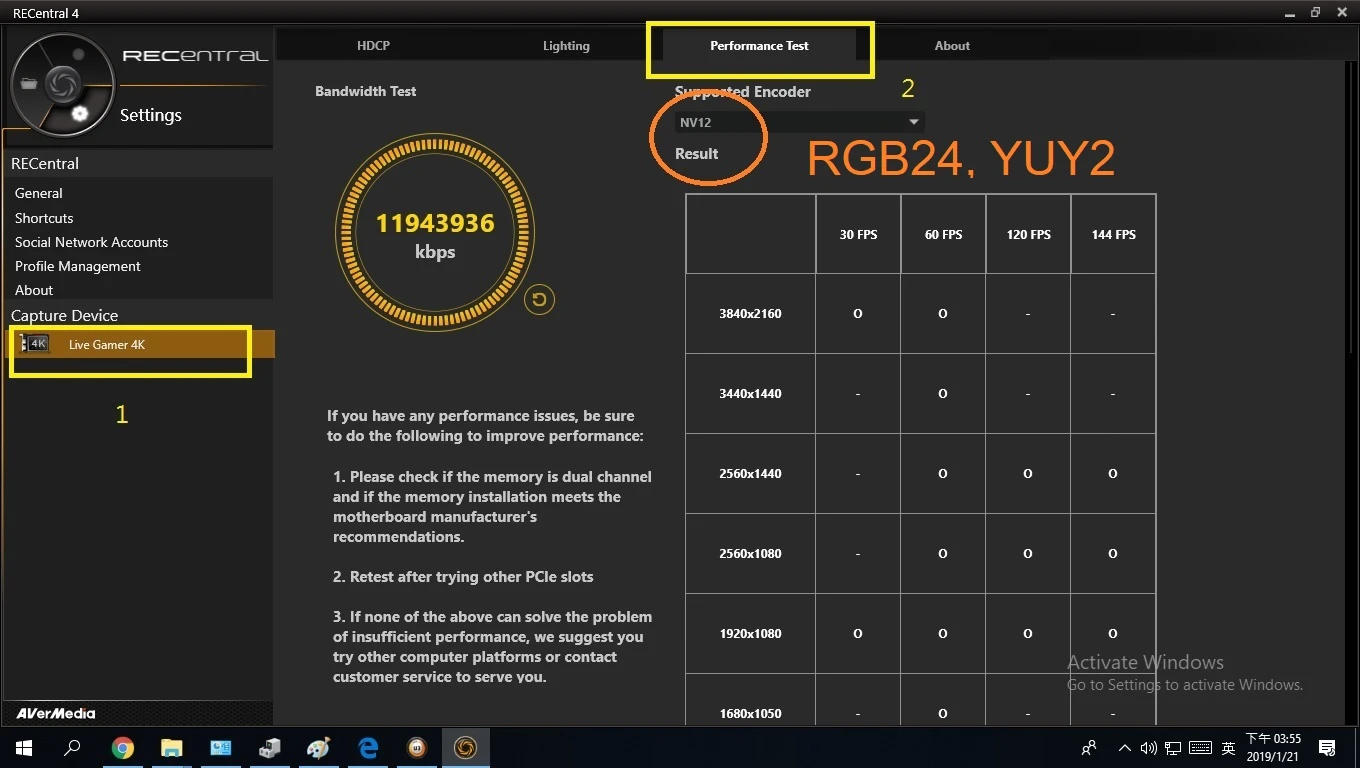Open the Windows notification center

tap(1327, 748)
